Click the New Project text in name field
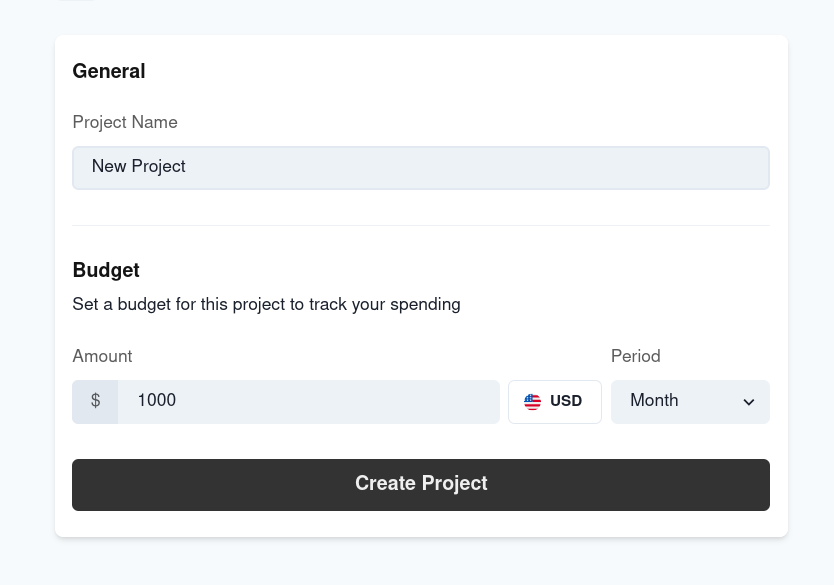Image resolution: width=834 pixels, height=585 pixels. tap(138, 166)
